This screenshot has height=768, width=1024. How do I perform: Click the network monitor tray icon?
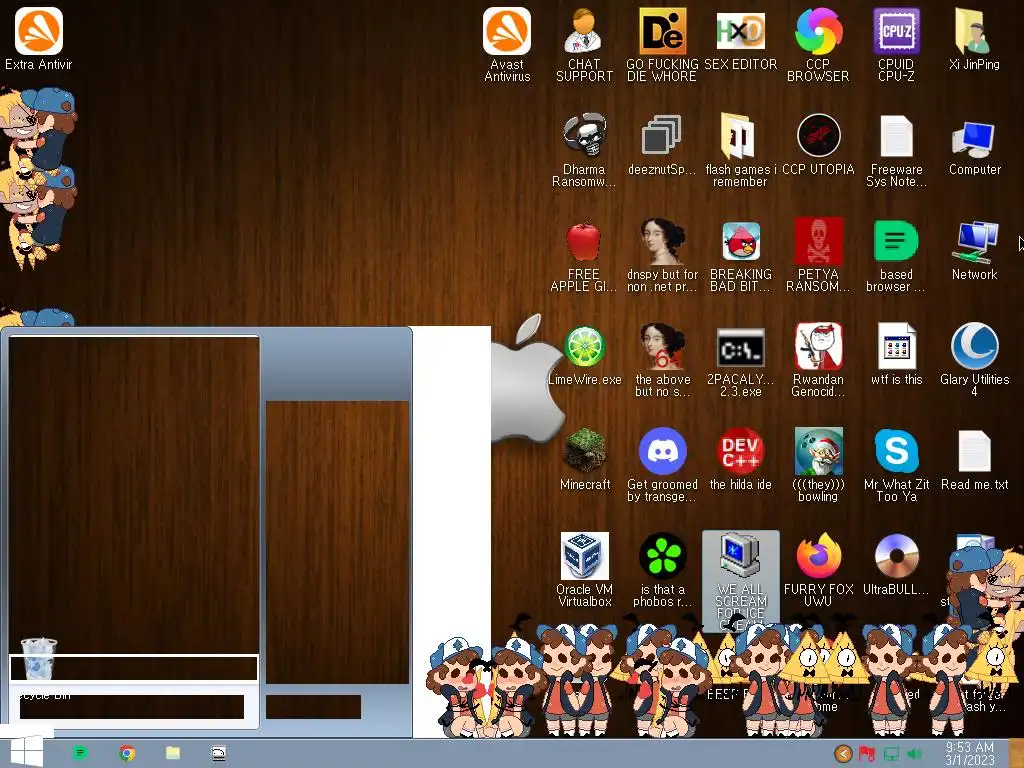click(891, 754)
